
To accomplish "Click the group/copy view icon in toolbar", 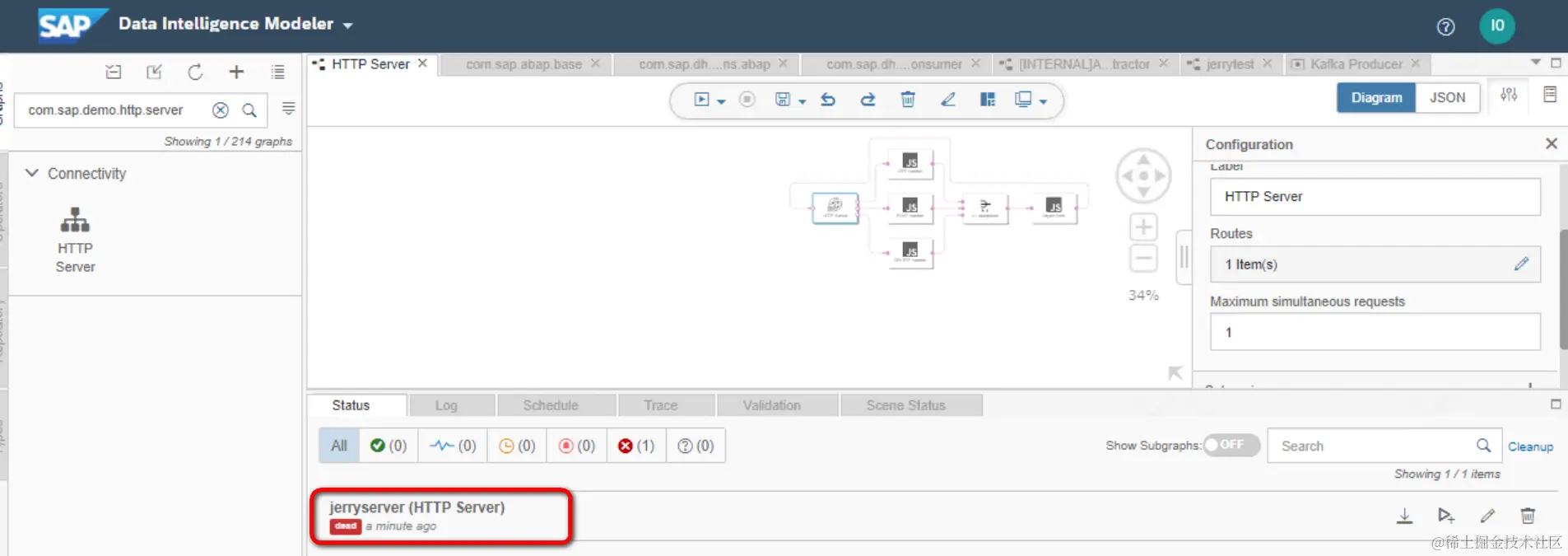I will pos(1023,100).
